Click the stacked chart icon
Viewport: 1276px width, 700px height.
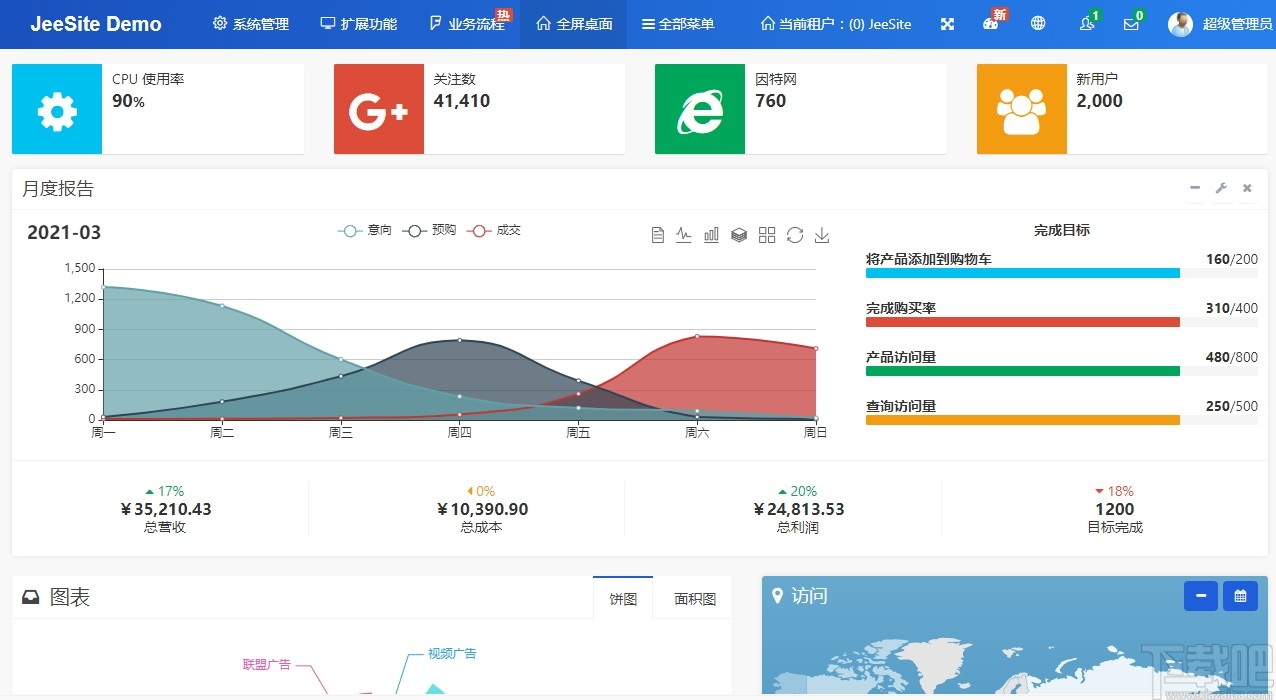point(739,235)
